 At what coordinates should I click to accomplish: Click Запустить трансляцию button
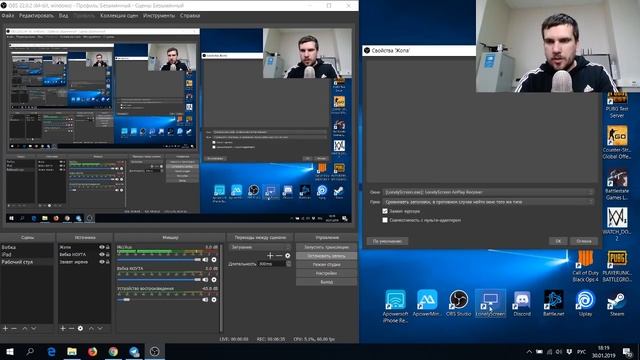(x=326, y=247)
